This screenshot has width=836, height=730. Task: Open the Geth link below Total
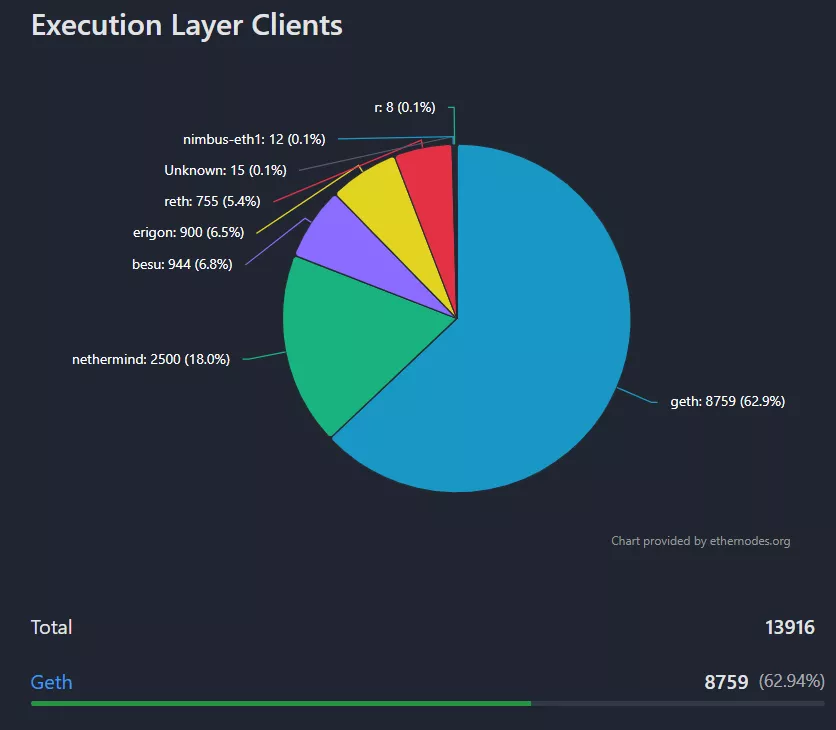(x=52, y=683)
